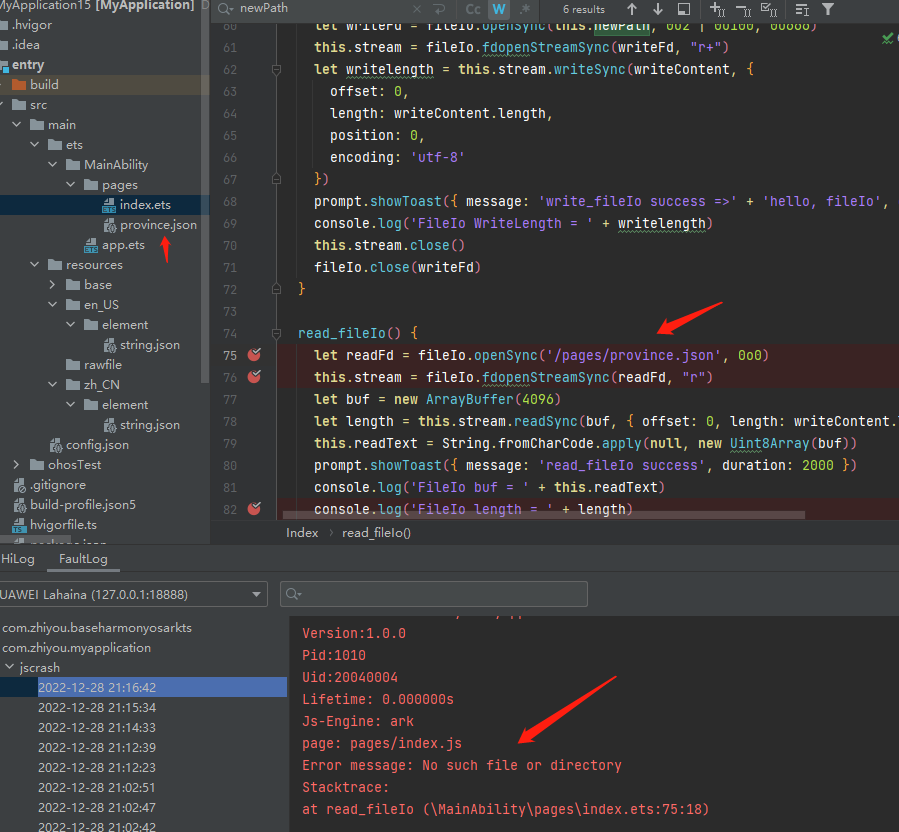
Task: Open app.ets file icon in tree
Action: [x=91, y=245]
